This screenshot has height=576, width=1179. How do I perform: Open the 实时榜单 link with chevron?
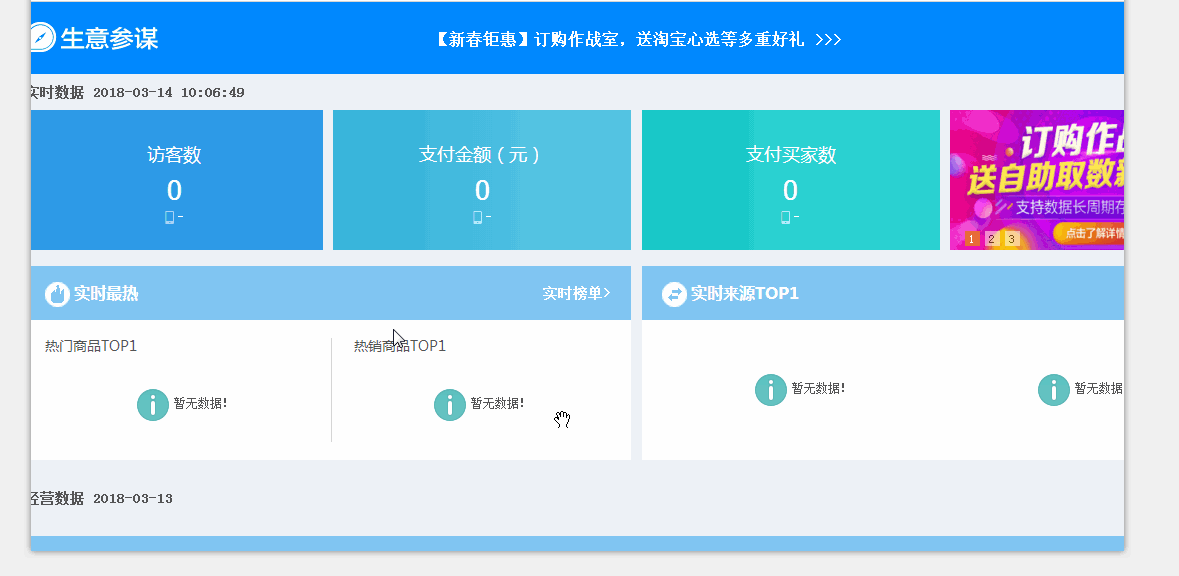(x=576, y=294)
